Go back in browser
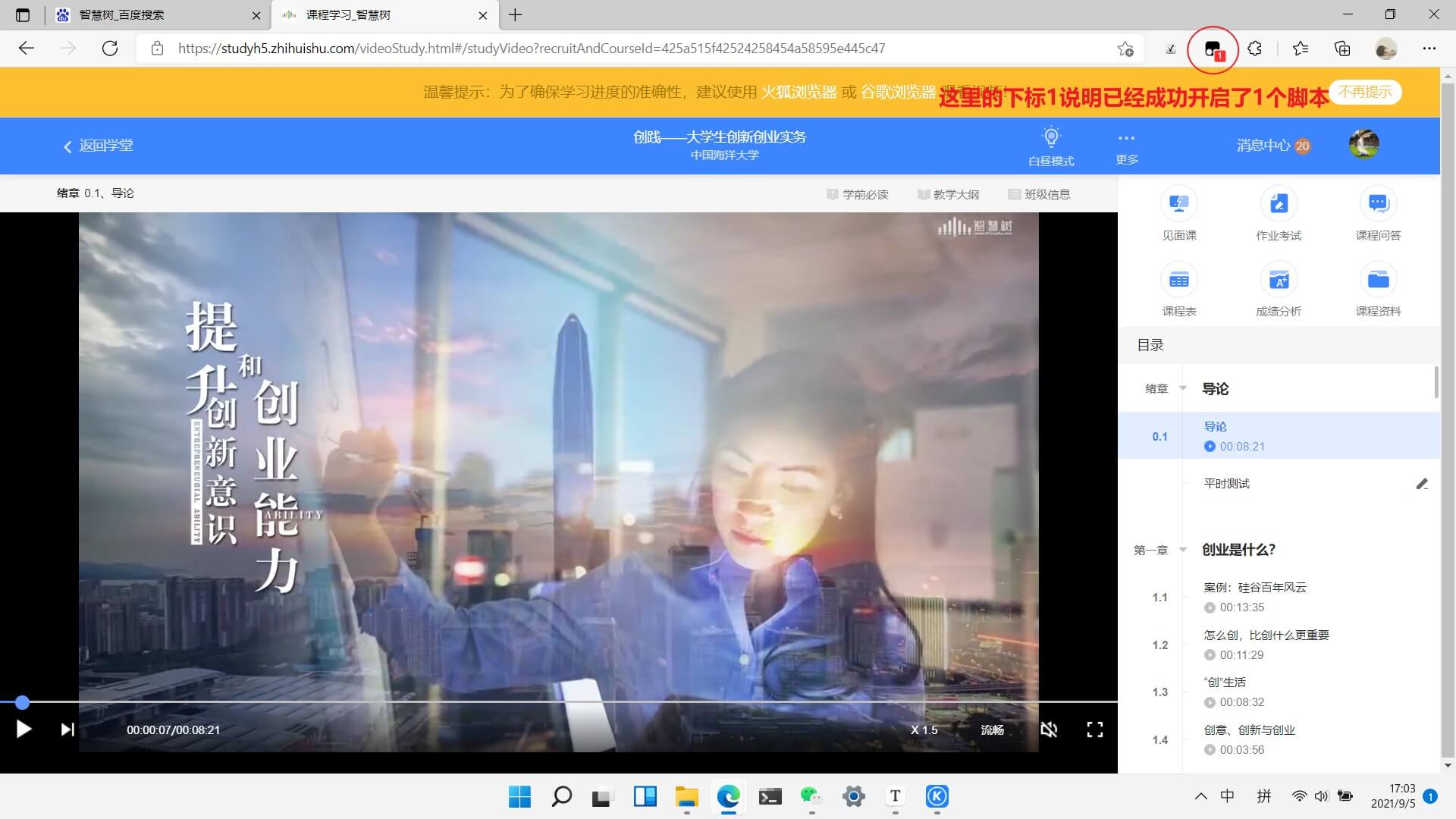Image resolution: width=1456 pixels, height=819 pixels. [27, 49]
